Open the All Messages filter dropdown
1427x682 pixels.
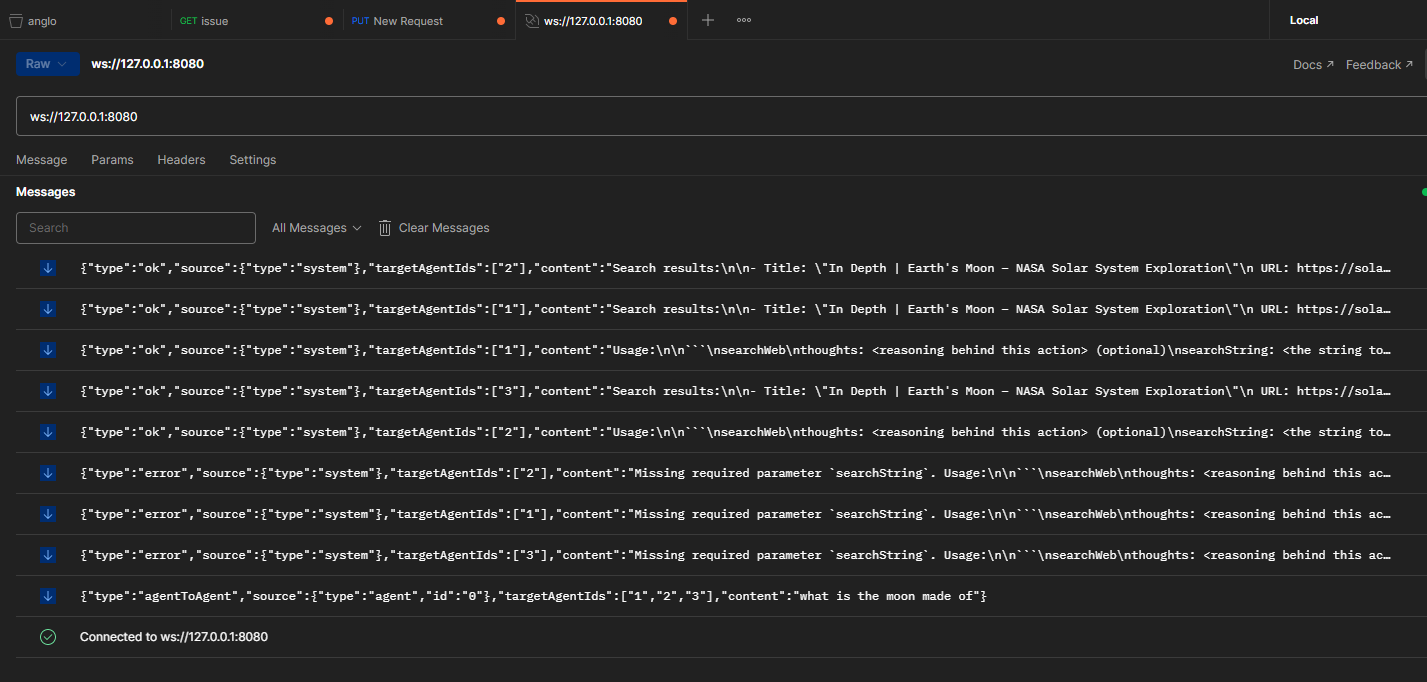(x=316, y=228)
